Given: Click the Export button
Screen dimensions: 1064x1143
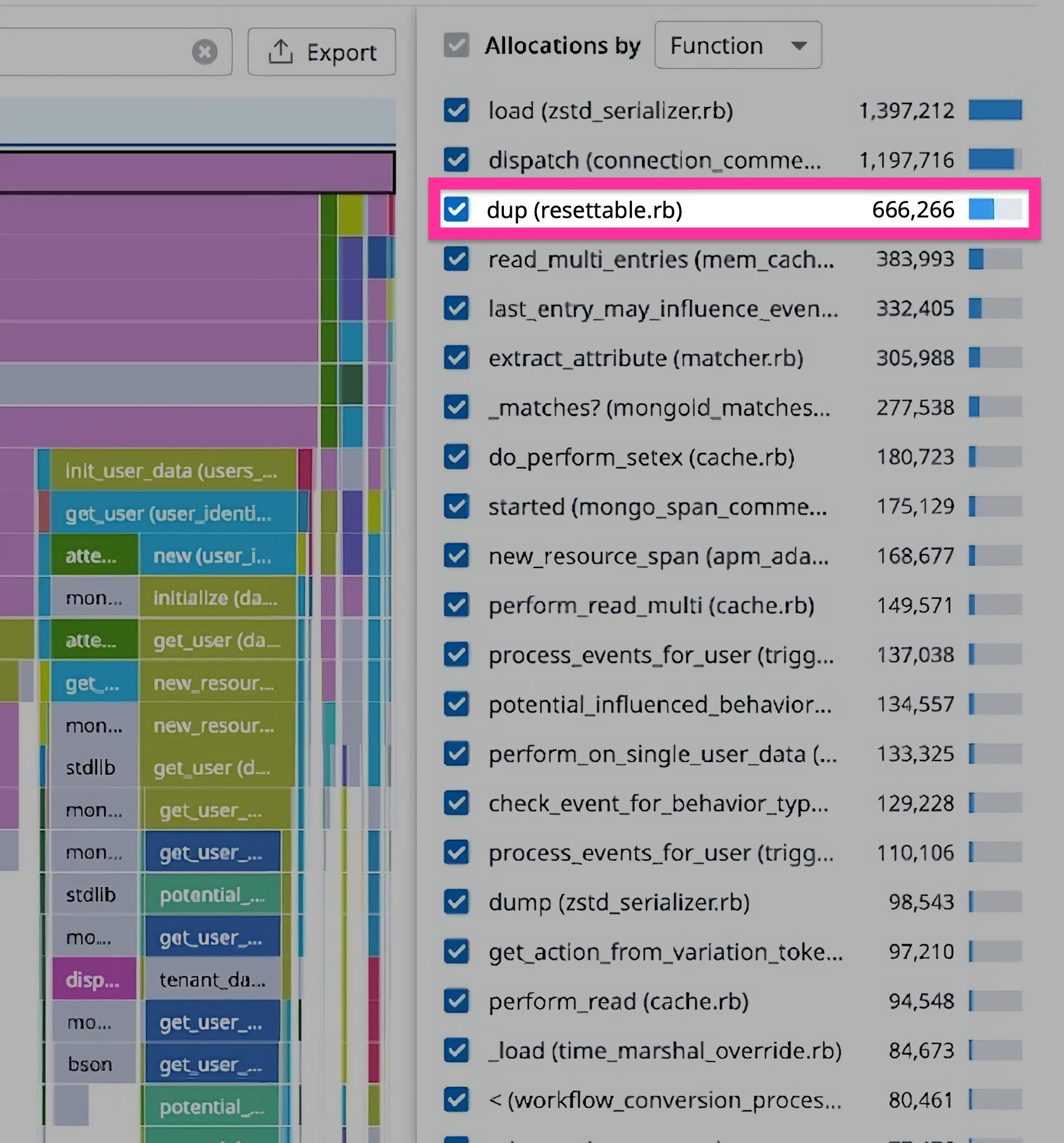Looking at the screenshot, I should (322, 51).
